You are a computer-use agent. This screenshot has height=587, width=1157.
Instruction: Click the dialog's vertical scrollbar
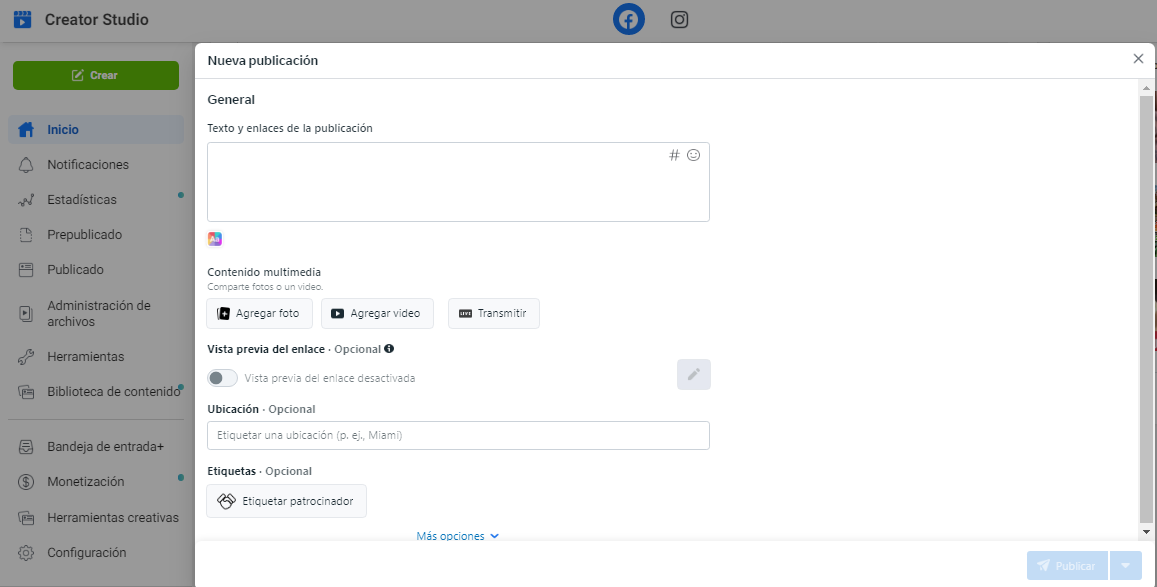pos(1146,300)
